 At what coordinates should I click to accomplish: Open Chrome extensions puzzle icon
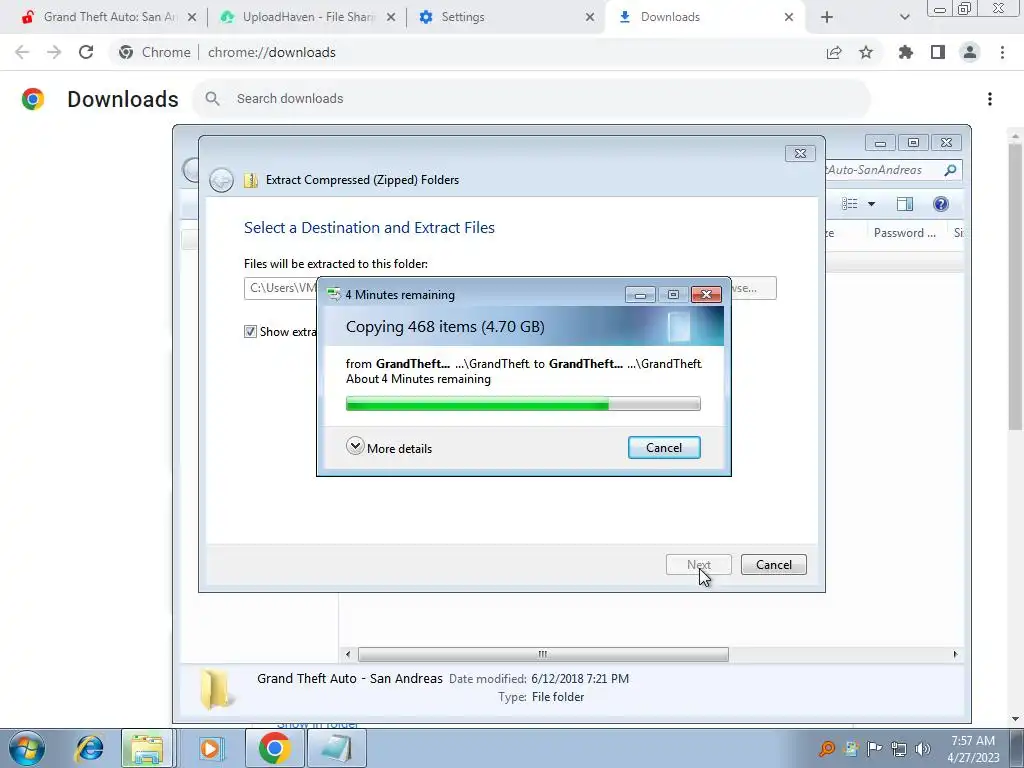tap(906, 52)
